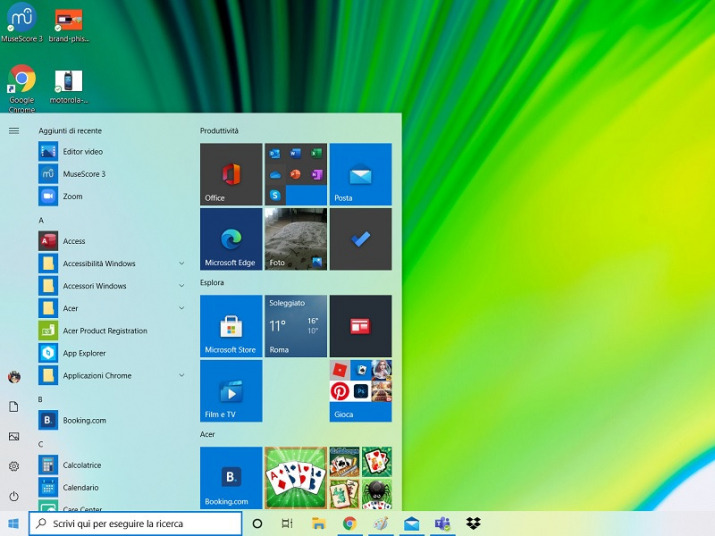Select MuseScore 3 desktop shortcut
The width and height of the screenshot is (715, 536).
point(21,23)
